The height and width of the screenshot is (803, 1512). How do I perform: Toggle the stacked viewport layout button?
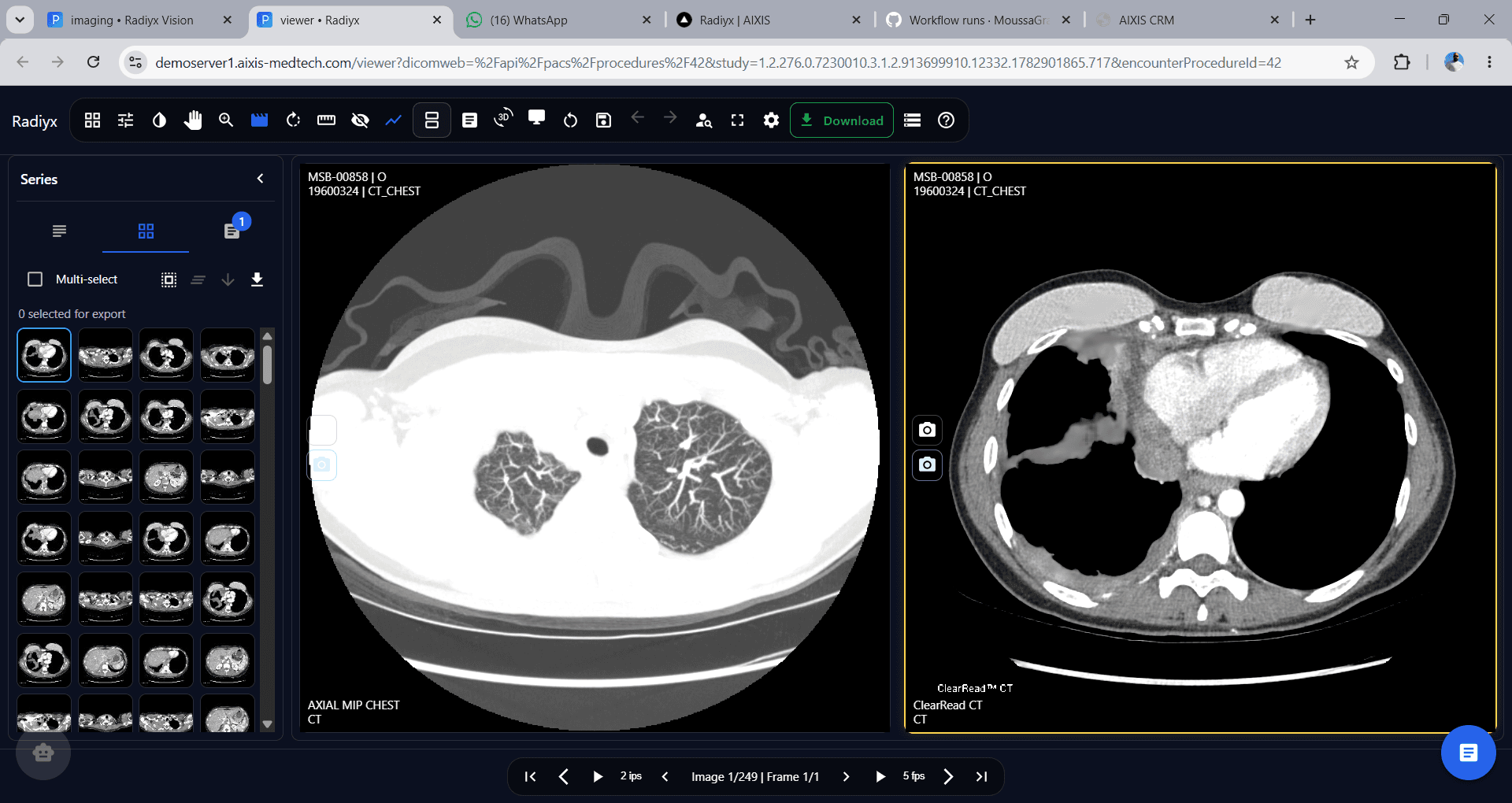[x=432, y=120]
